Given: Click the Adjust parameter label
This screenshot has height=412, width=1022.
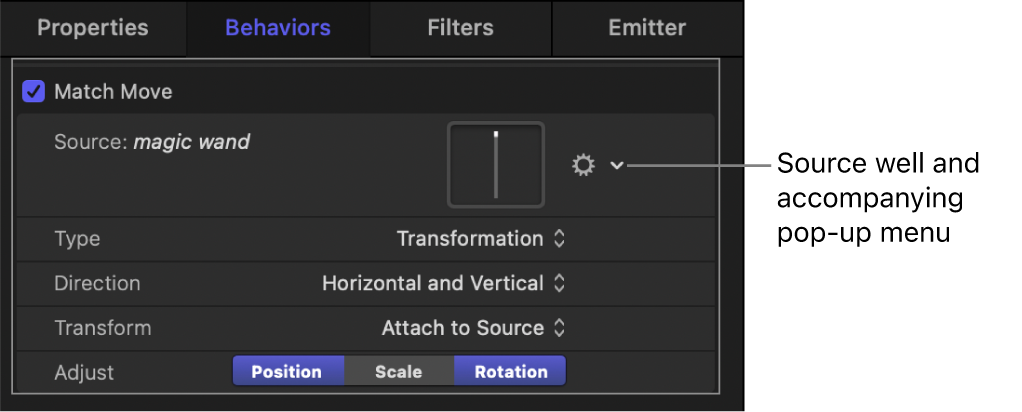Looking at the screenshot, I should tap(84, 373).
